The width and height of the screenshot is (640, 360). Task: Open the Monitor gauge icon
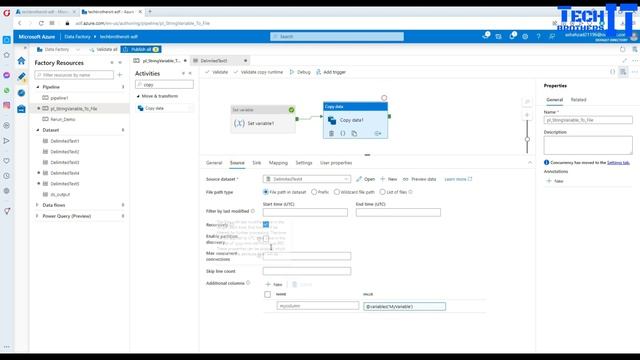tap(21, 93)
